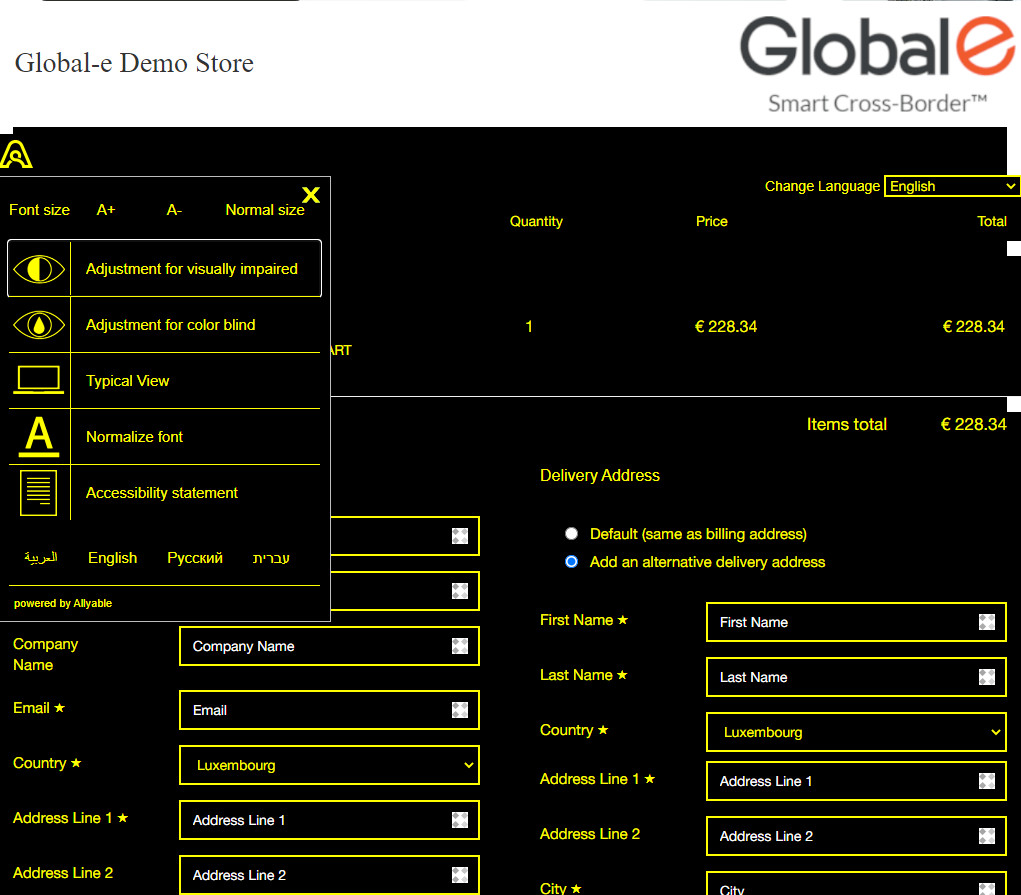
Task: Switch accessibility language to Русский
Action: (x=195, y=558)
